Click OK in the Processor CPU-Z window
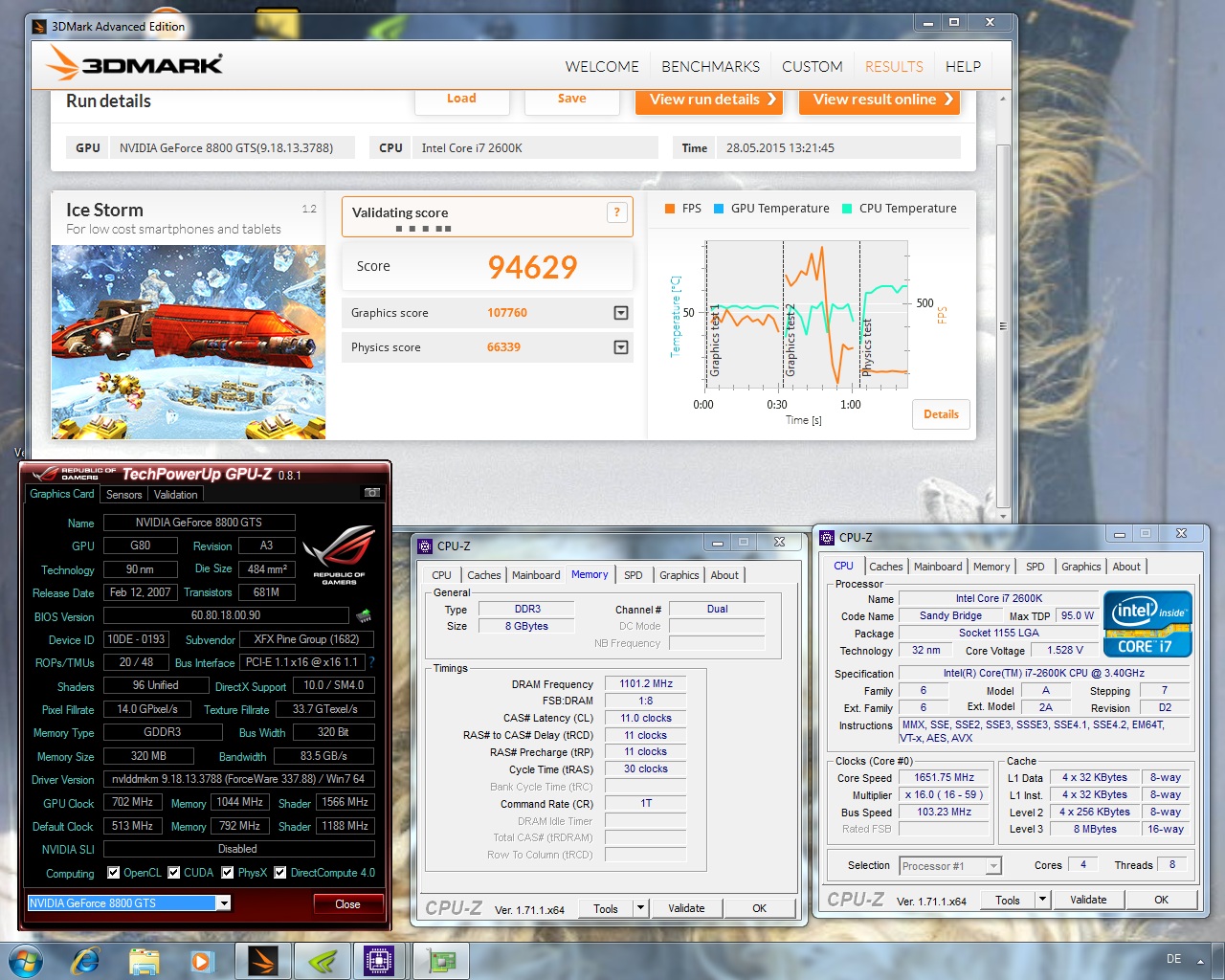This screenshot has width=1225, height=980. click(x=1161, y=900)
